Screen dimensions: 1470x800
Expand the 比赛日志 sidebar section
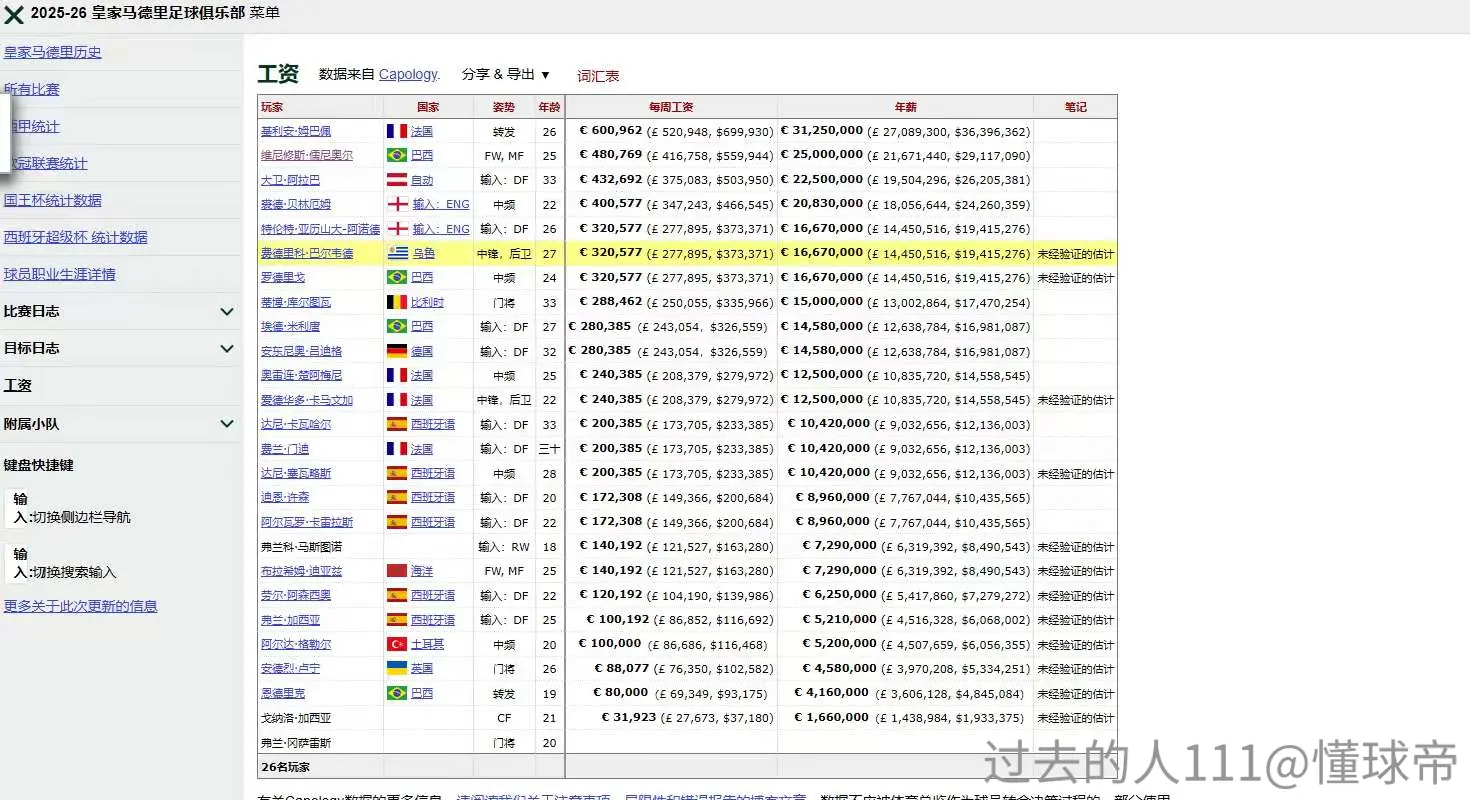click(226, 311)
